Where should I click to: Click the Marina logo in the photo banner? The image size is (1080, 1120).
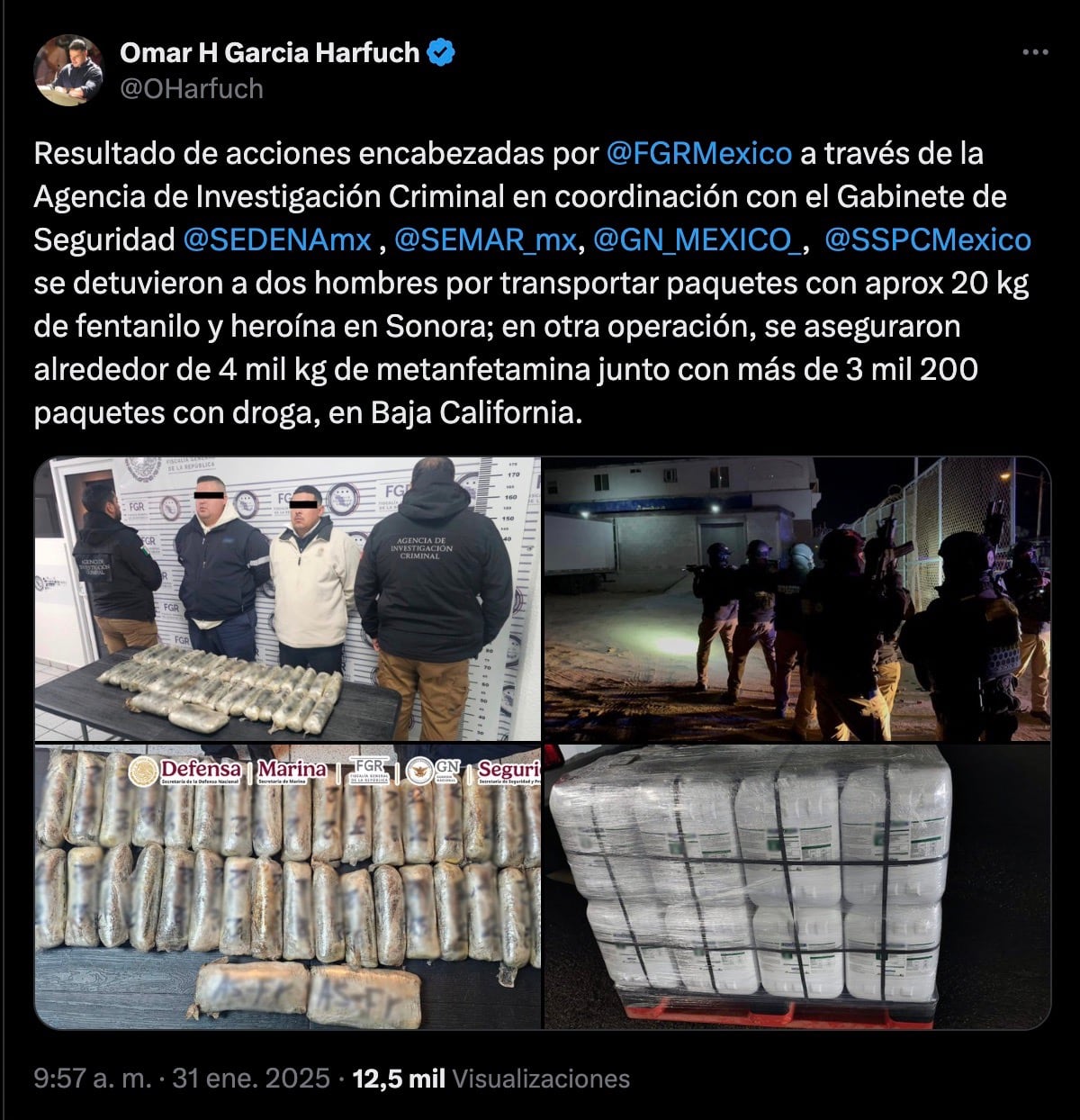pyautogui.click(x=292, y=772)
